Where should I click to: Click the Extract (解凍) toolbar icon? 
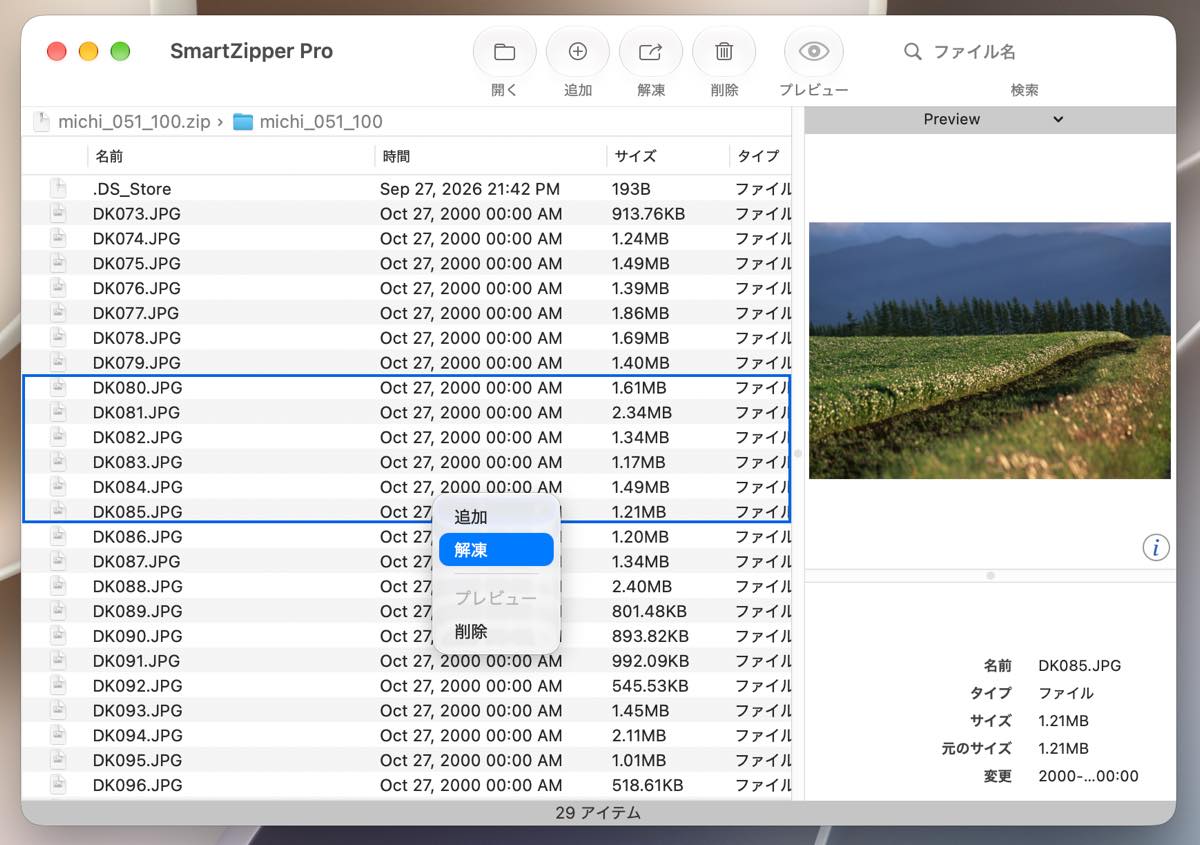click(x=650, y=52)
